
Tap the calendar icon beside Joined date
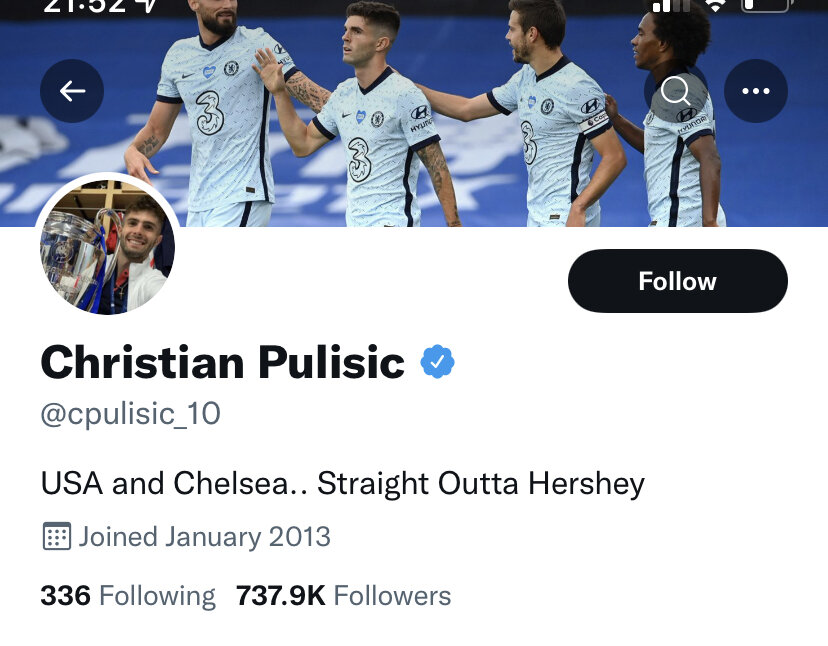57,536
